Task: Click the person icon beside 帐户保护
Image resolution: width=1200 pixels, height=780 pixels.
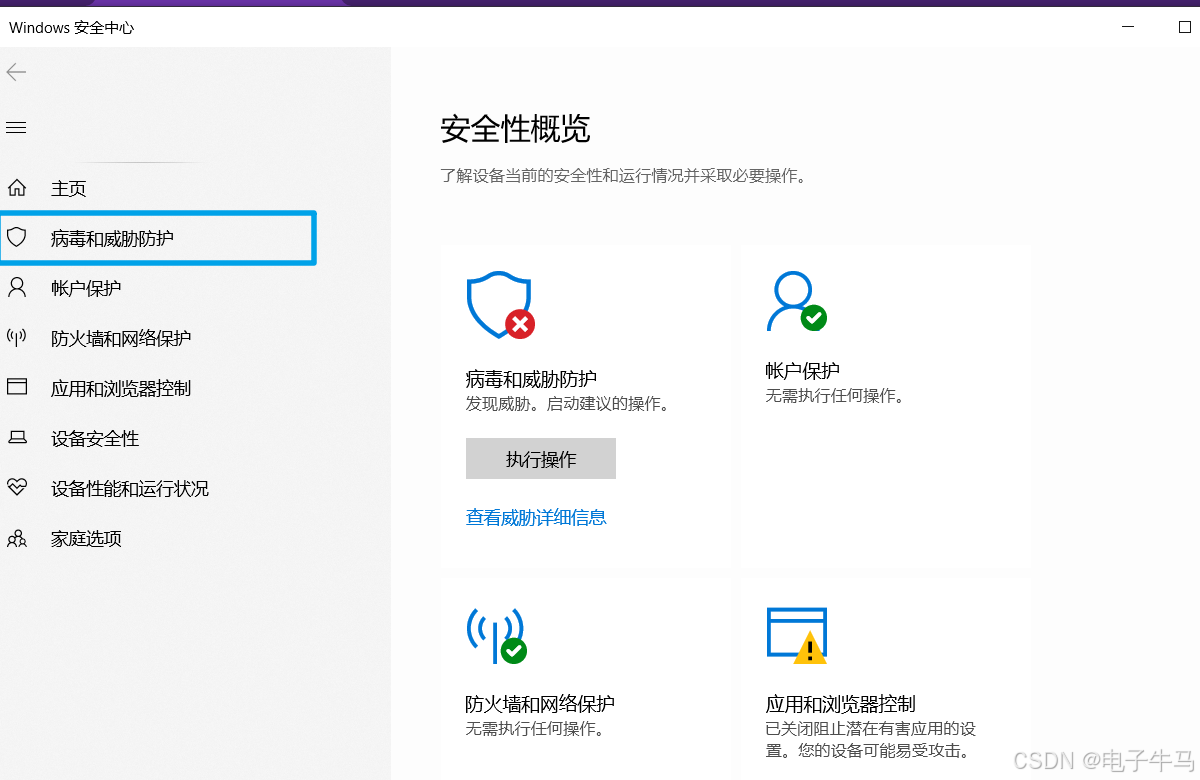Action: (17, 288)
